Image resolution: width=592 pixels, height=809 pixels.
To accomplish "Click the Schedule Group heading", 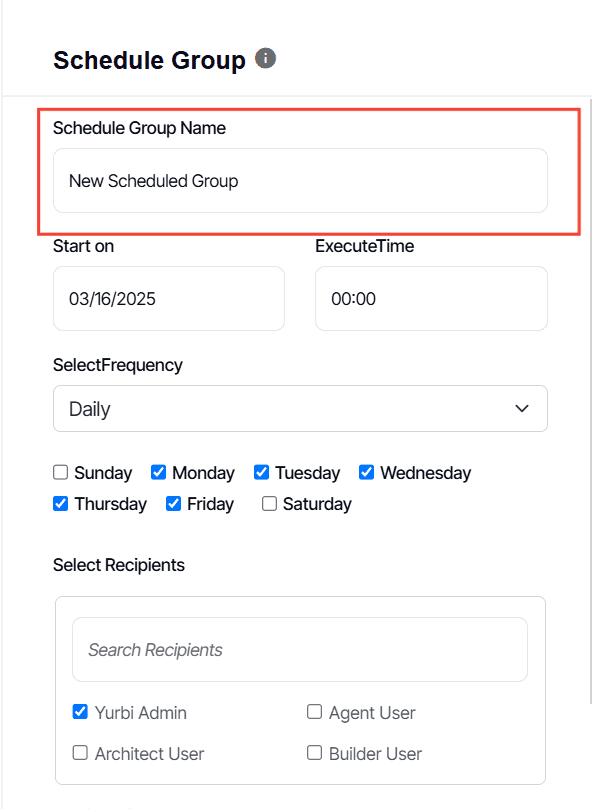I will click(150, 59).
